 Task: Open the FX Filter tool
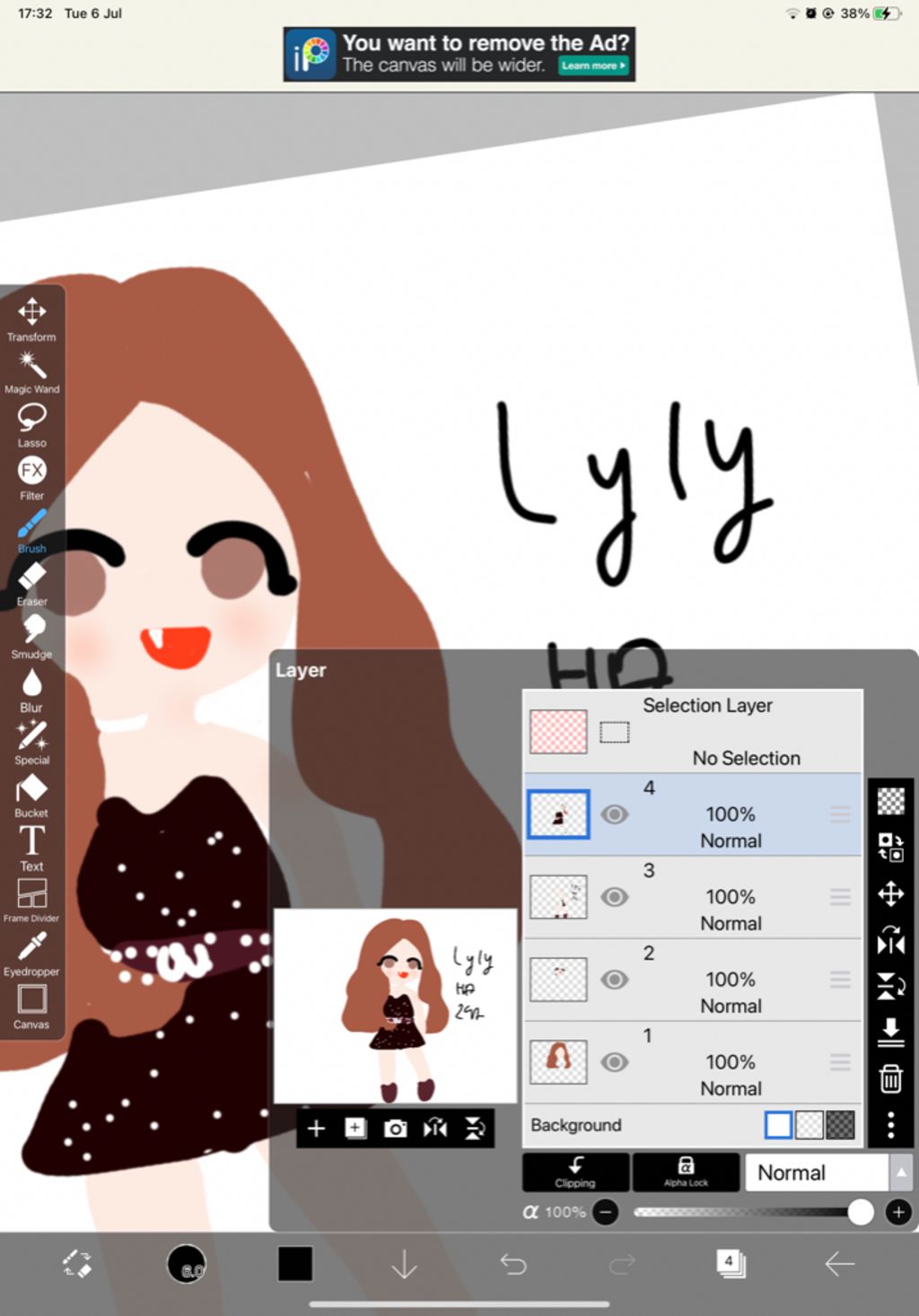click(x=31, y=478)
